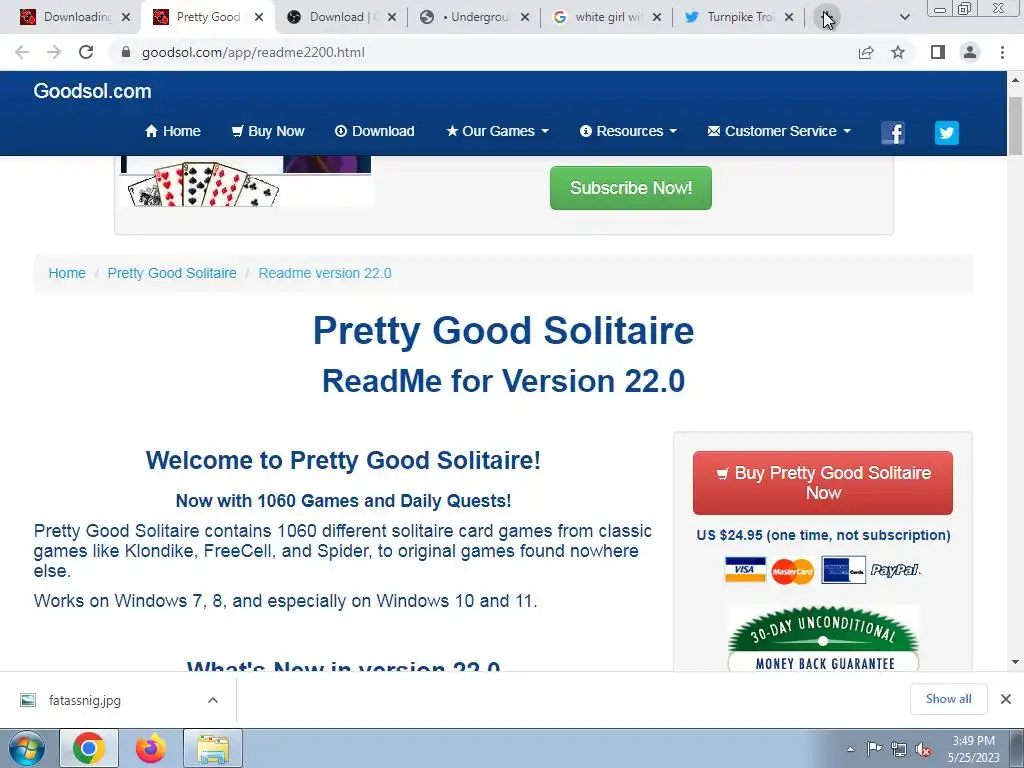The image size is (1024, 768).
Task: Launch Firefox from the taskbar
Action: 150,748
